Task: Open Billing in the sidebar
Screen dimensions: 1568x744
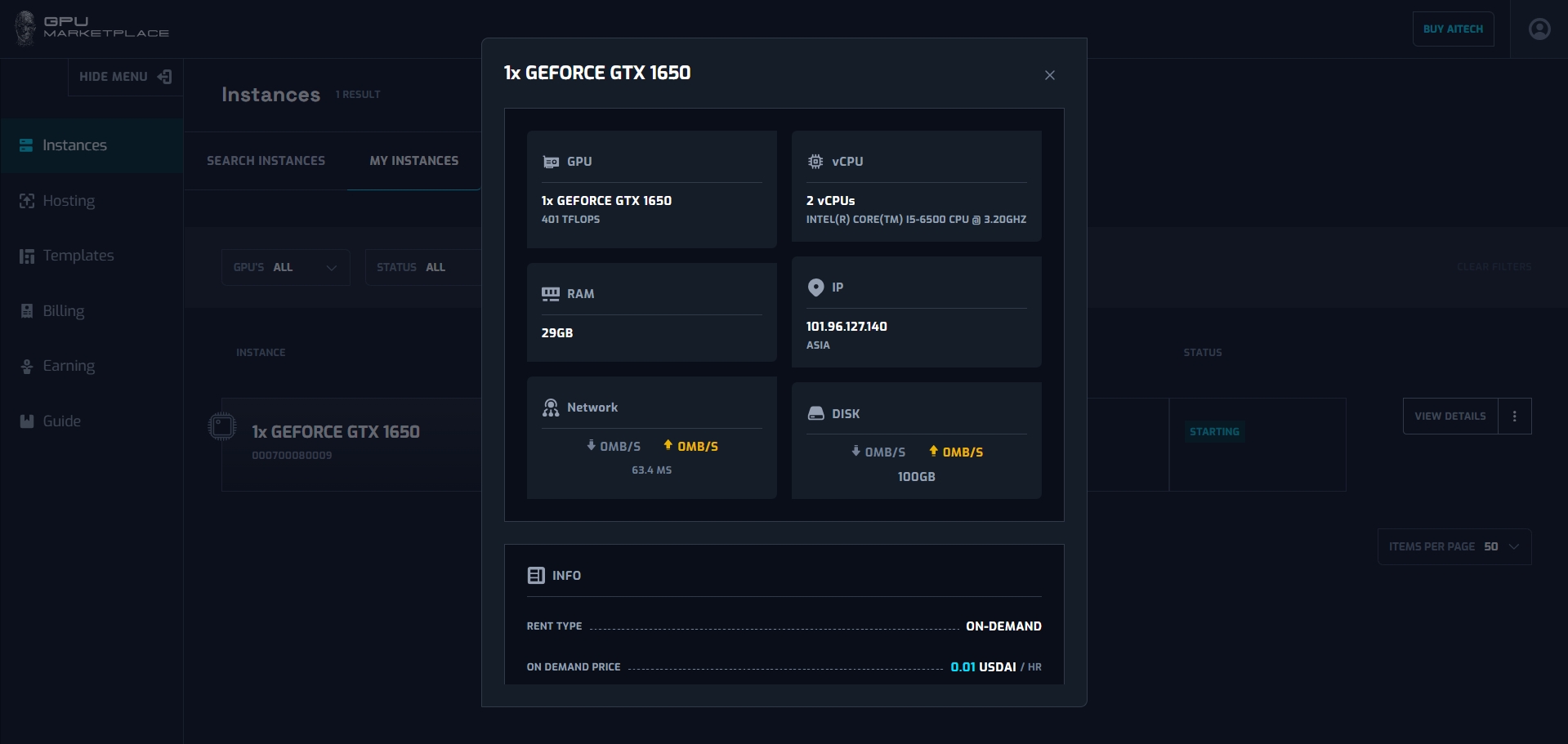Action: [63, 311]
